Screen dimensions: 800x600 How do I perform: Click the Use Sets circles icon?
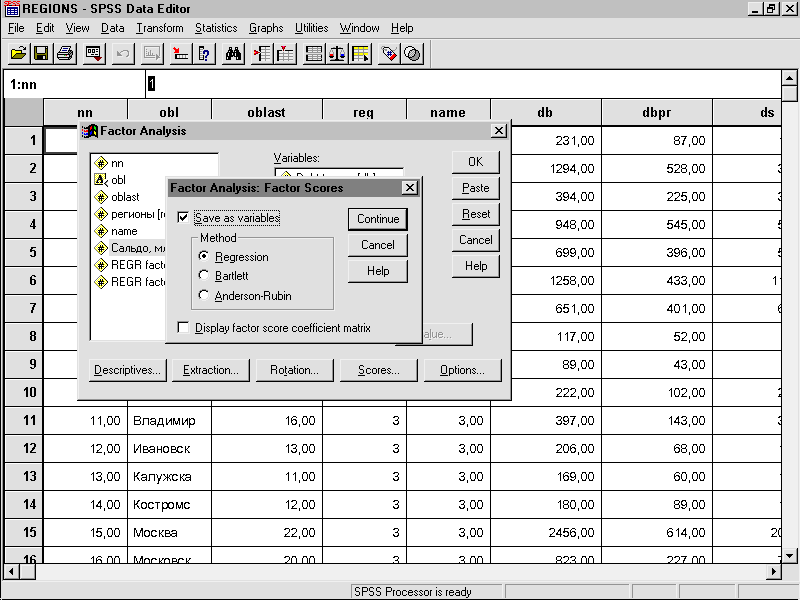412,54
